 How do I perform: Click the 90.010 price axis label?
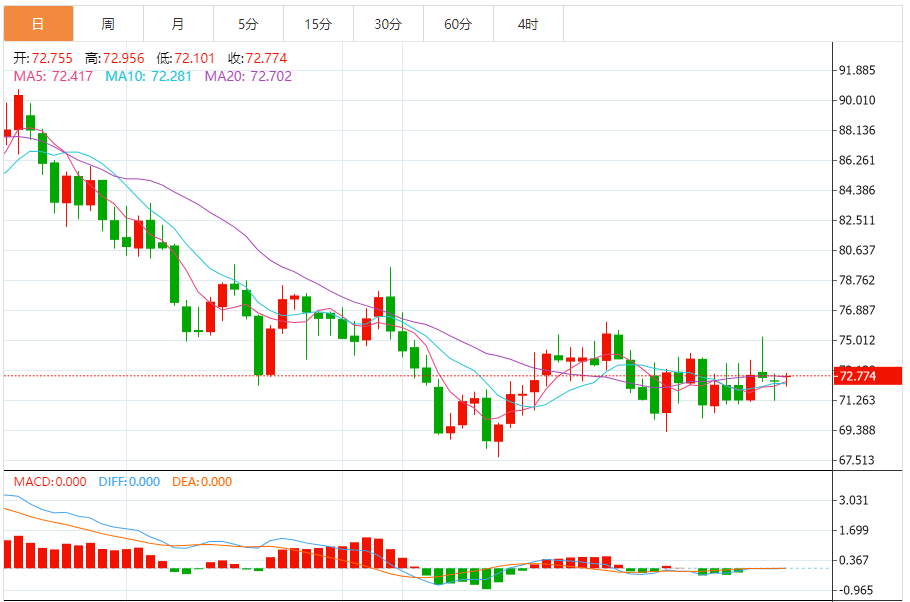click(x=857, y=100)
